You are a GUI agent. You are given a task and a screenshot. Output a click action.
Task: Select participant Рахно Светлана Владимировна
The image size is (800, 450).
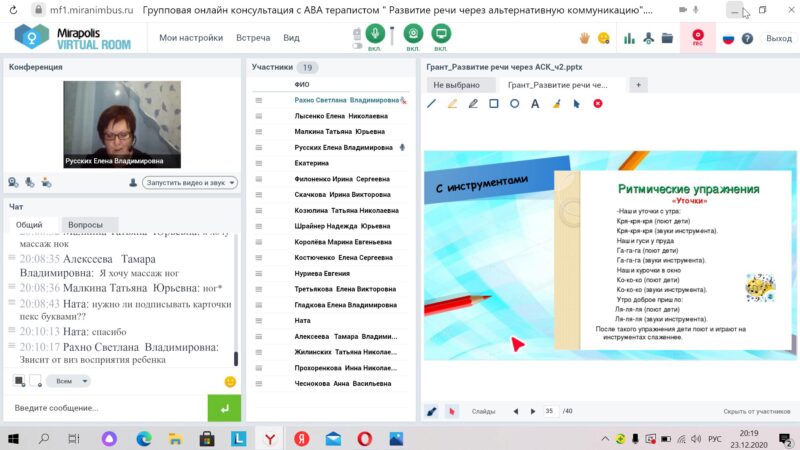[x=346, y=101]
